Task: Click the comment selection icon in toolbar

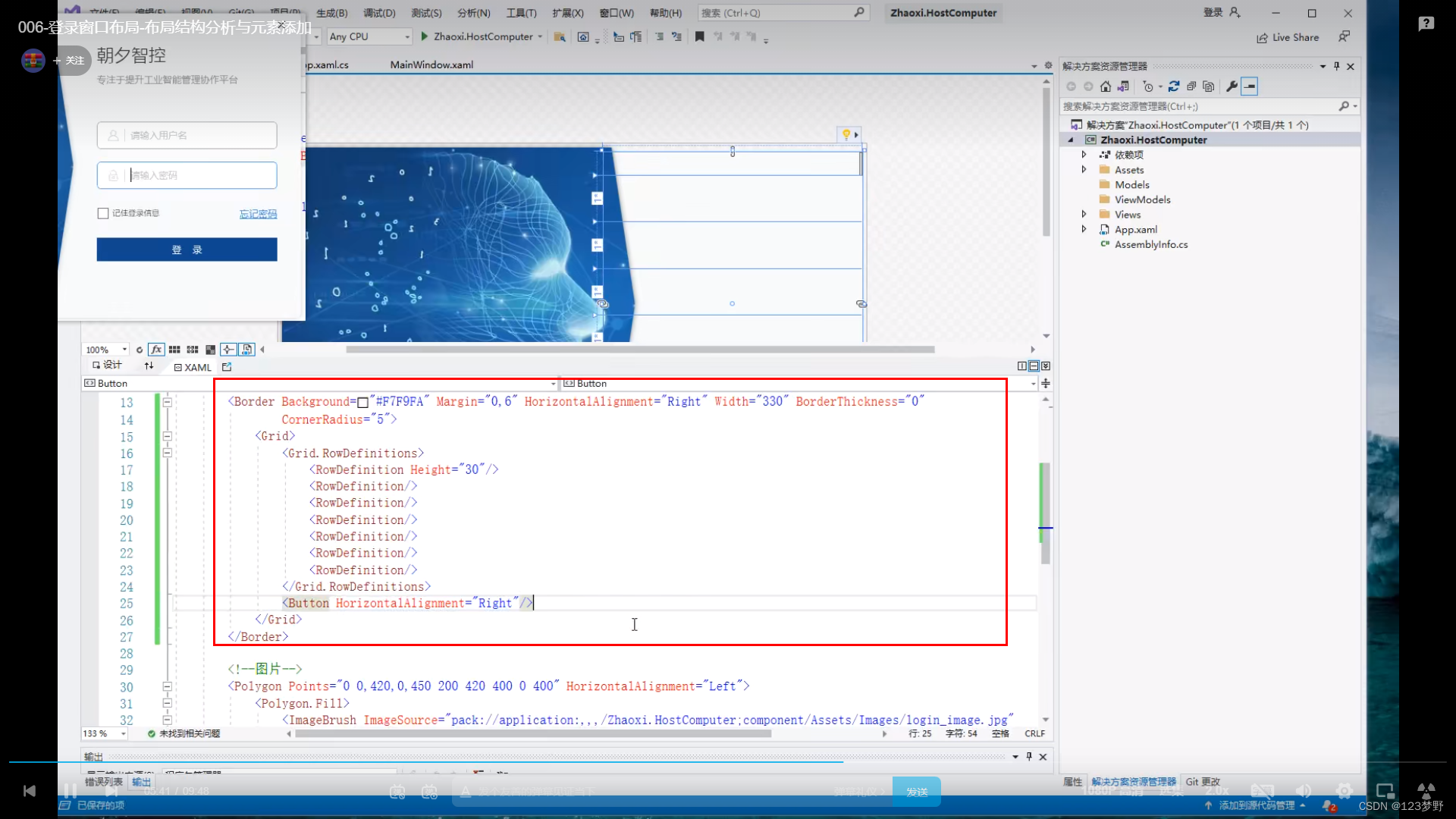Action: click(659, 36)
